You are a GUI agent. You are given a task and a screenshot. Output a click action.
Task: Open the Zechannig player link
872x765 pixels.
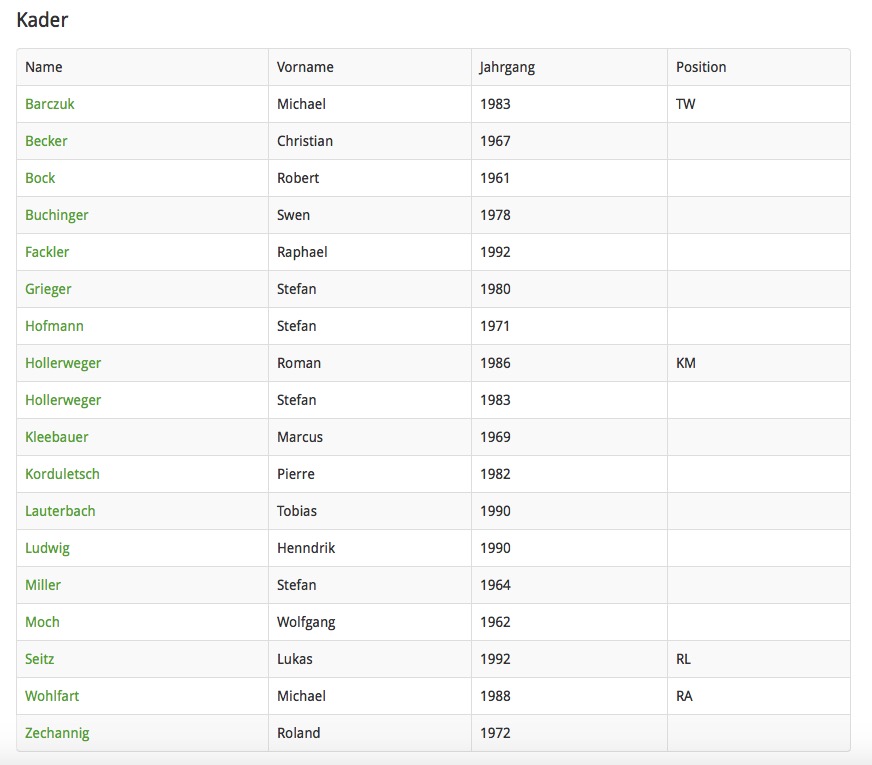coord(57,733)
